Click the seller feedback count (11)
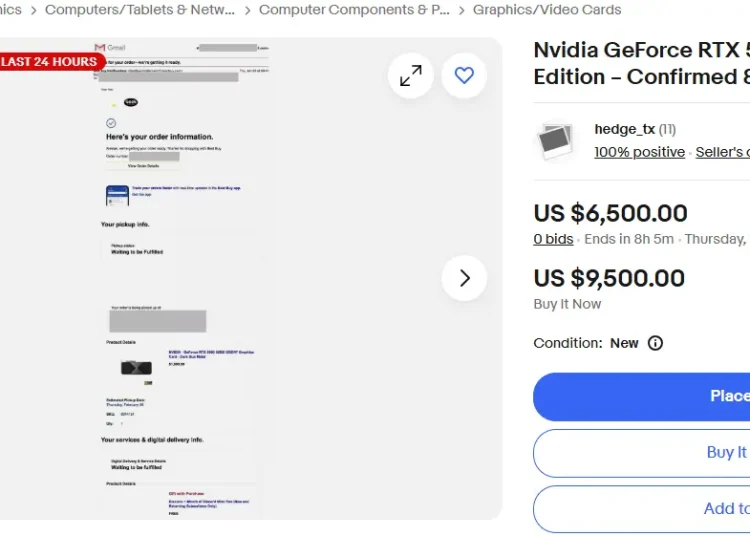Viewport: 750px width, 536px height. click(667, 129)
